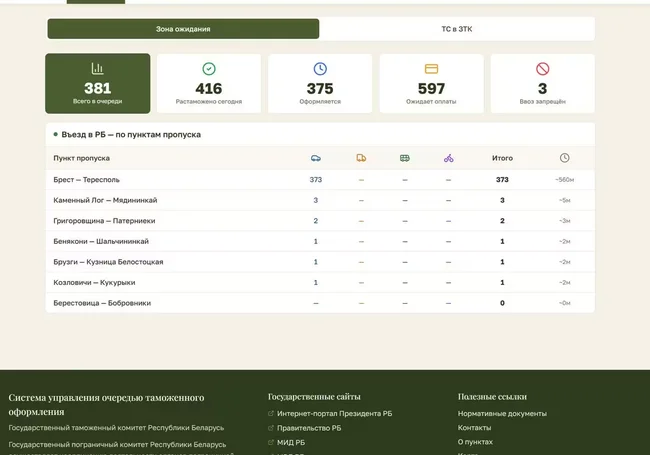Click the blue clock icon above 375
Screen dimensions: 650x455
point(320,69)
